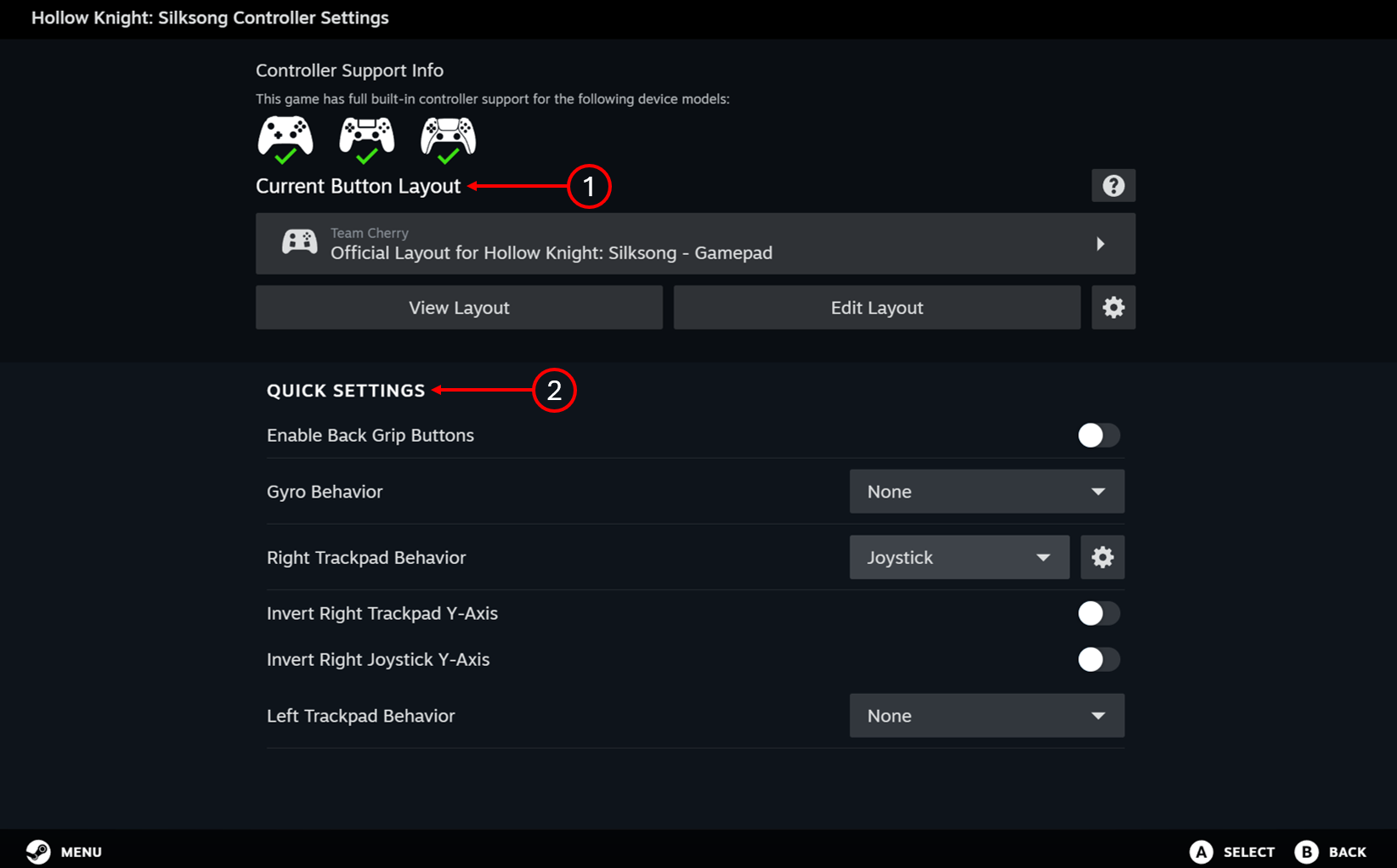Open layout settings gear next to Edit Layout
Screen dimensions: 1397x868
click(x=1113, y=307)
